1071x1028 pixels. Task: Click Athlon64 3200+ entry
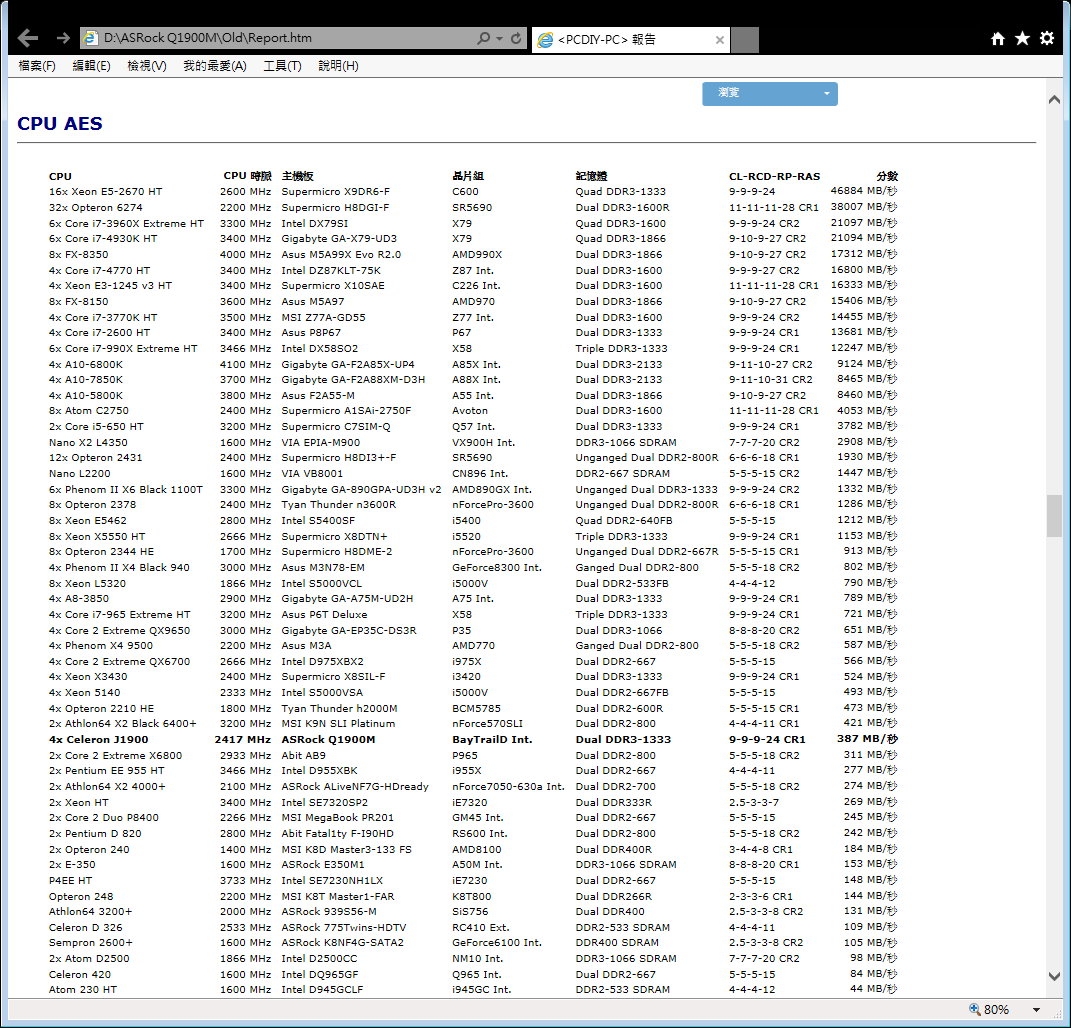91,912
